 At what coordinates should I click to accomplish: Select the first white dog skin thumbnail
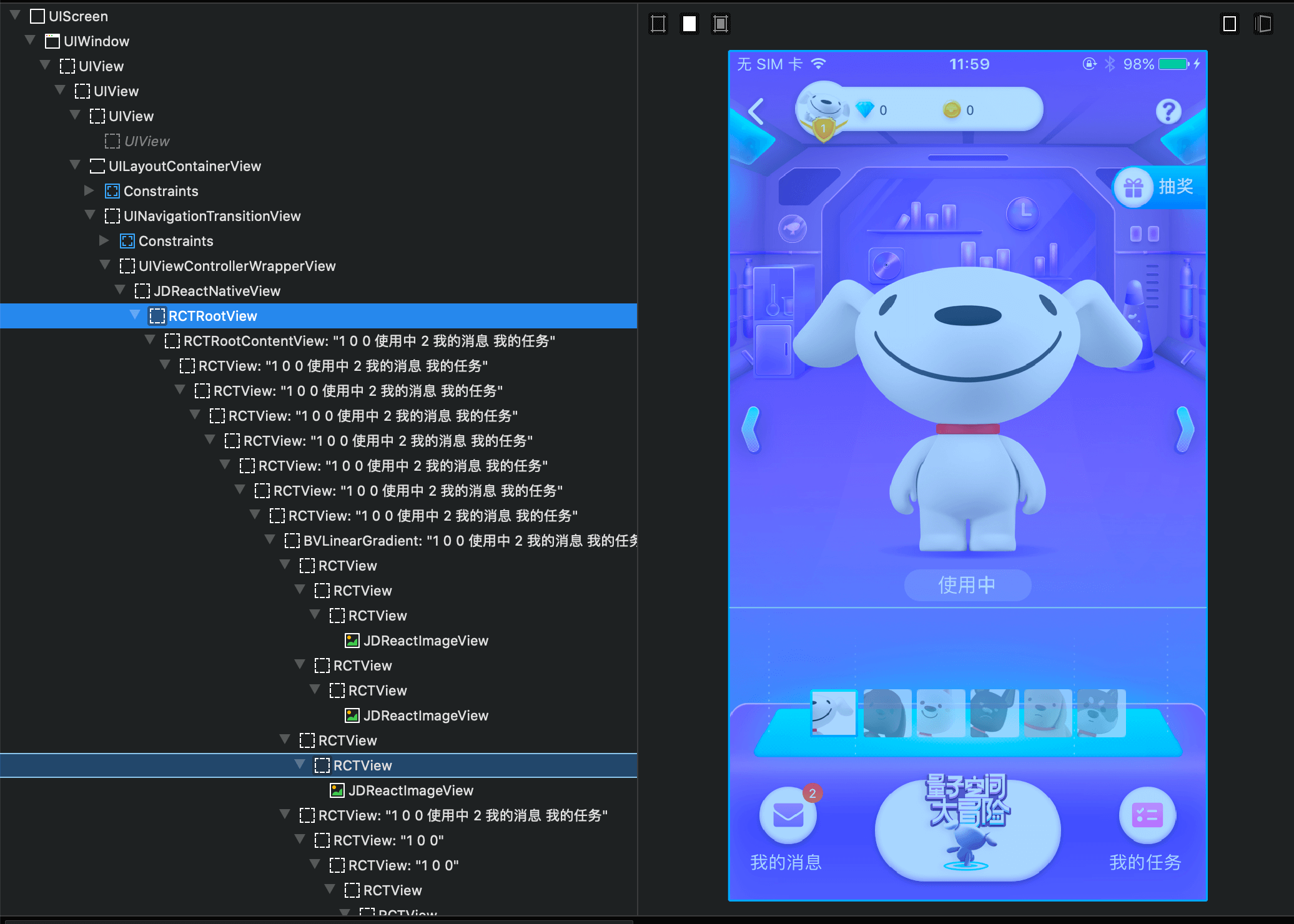click(833, 713)
